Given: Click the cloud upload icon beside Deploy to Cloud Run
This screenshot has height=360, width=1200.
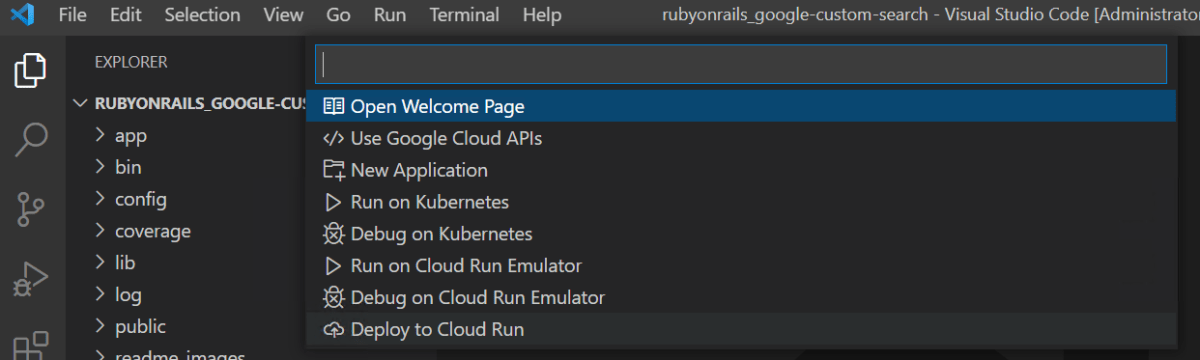Looking at the screenshot, I should click(x=334, y=330).
